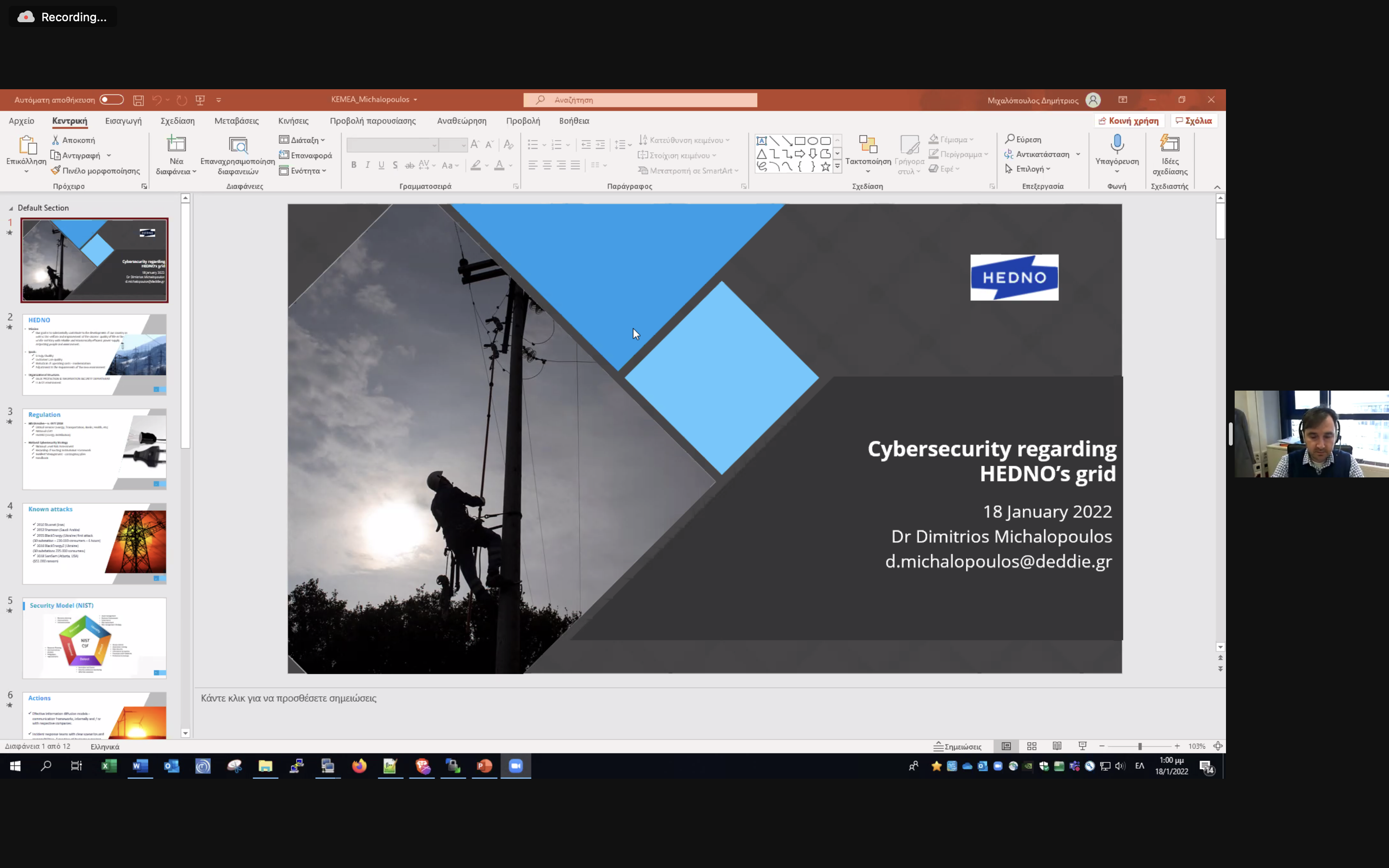Screen dimensions: 1389x868
Task: Click the Share button (Κοινή χρήση)
Action: [x=1129, y=121]
